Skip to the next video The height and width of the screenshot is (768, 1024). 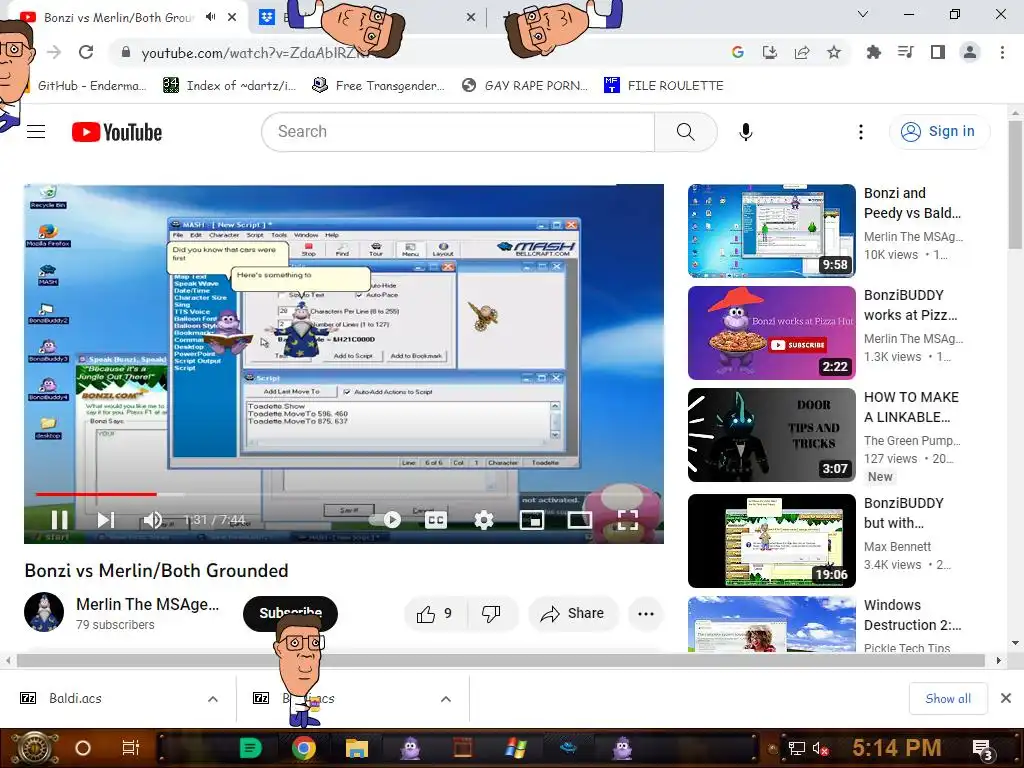pyautogui.click(x=106, y=520)
